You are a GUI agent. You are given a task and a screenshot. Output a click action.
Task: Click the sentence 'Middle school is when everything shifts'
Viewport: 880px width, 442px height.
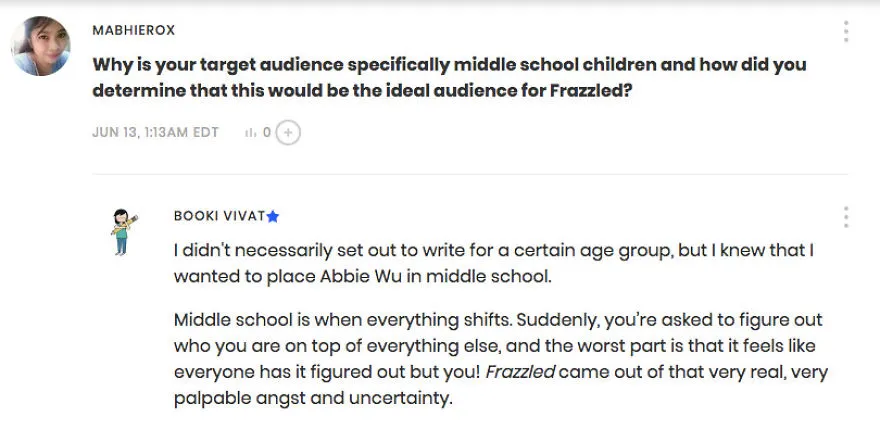[x=342, y=320]
